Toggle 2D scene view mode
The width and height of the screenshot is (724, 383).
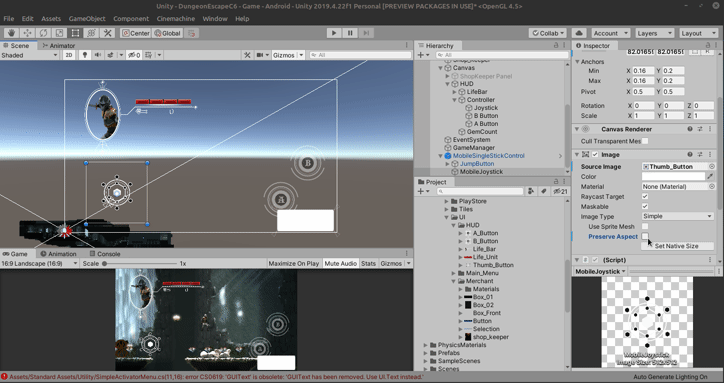69,55
